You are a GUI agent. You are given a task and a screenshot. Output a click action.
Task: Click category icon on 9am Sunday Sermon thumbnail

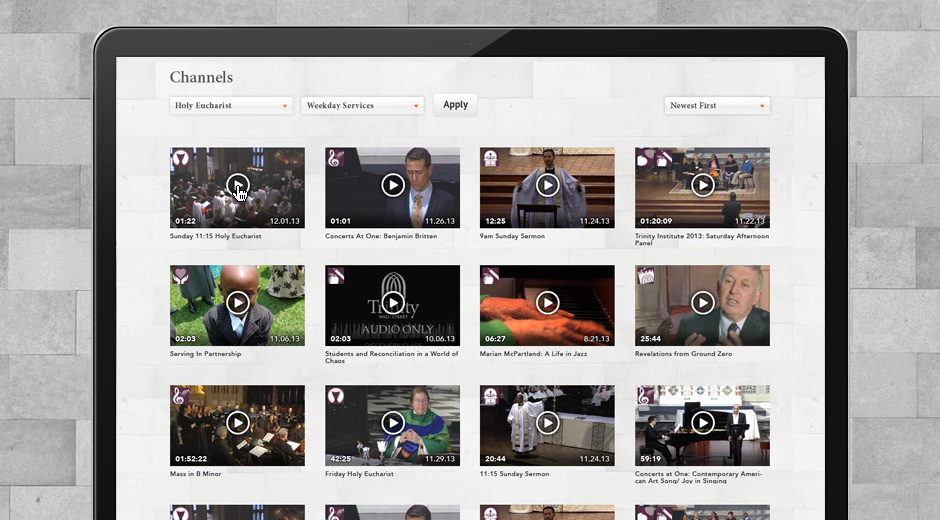(x=490, y=158)
